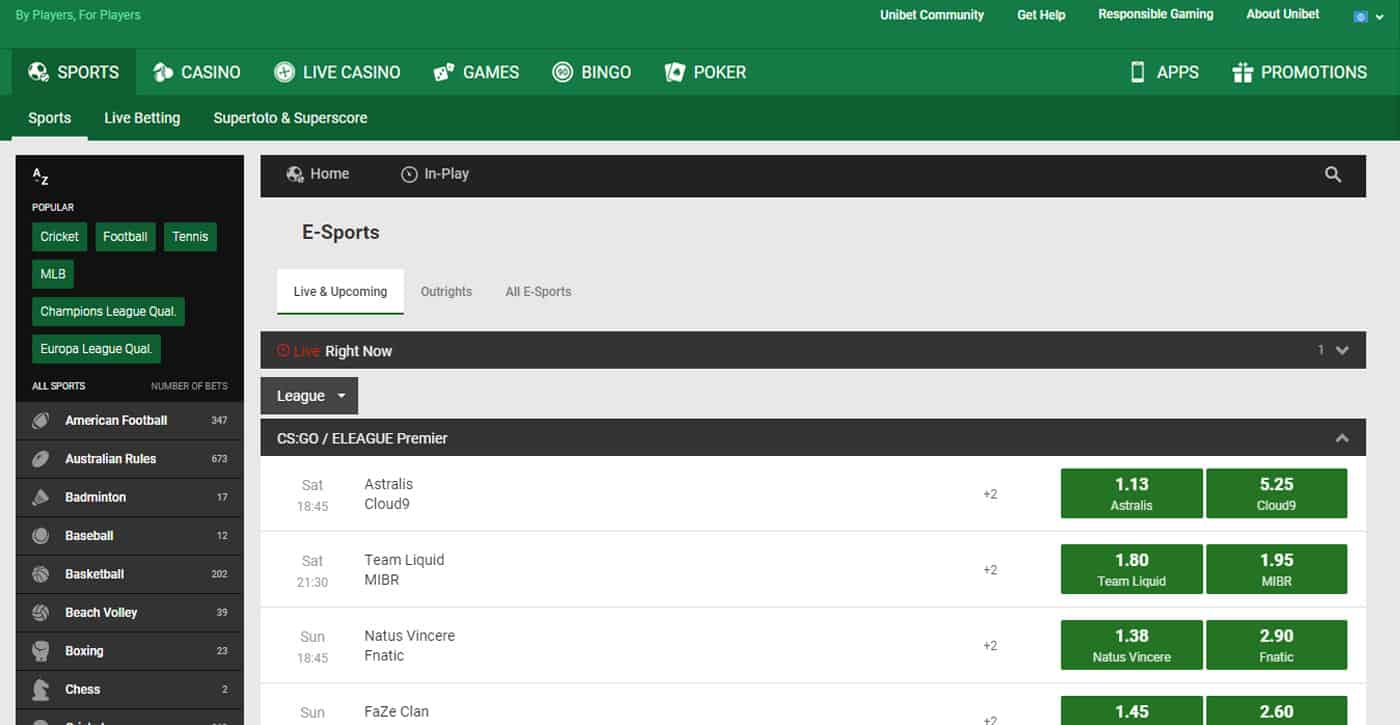
Task: Bet on Fnatic at 2.90
Action: tap(1276, 645)
